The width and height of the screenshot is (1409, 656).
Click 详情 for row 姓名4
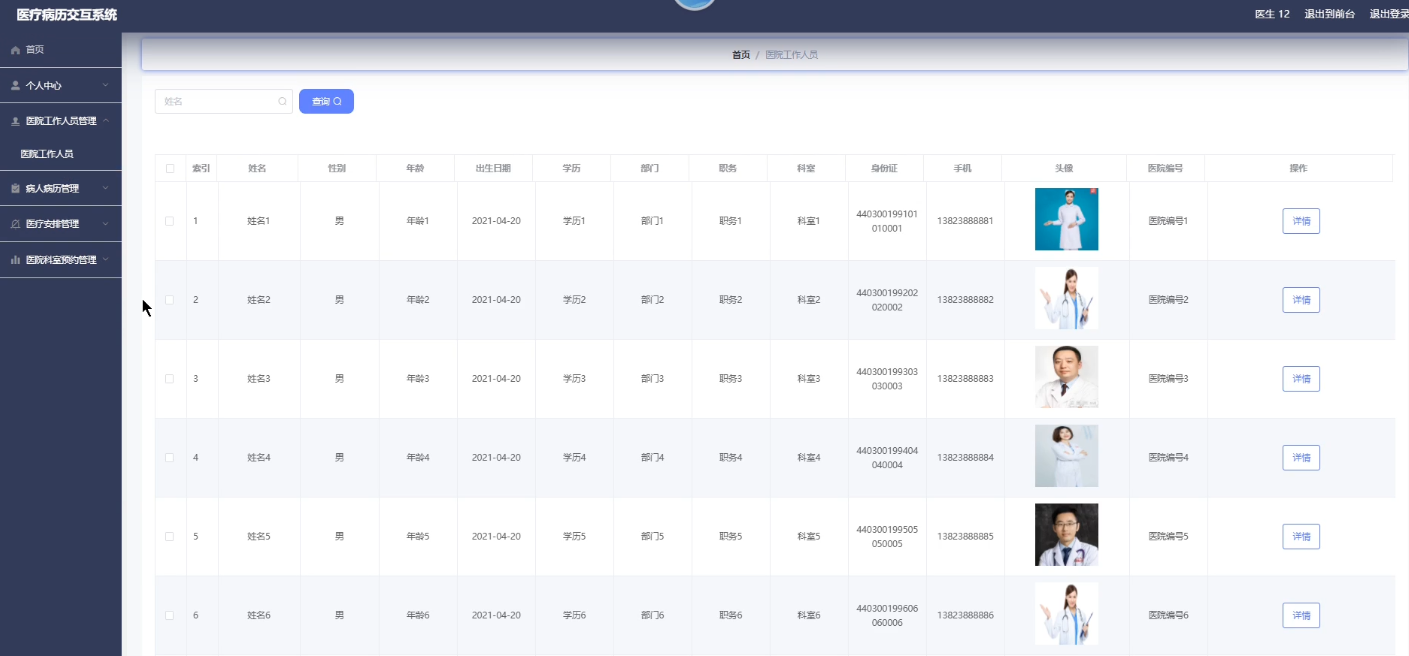(x=1301, y=458)
